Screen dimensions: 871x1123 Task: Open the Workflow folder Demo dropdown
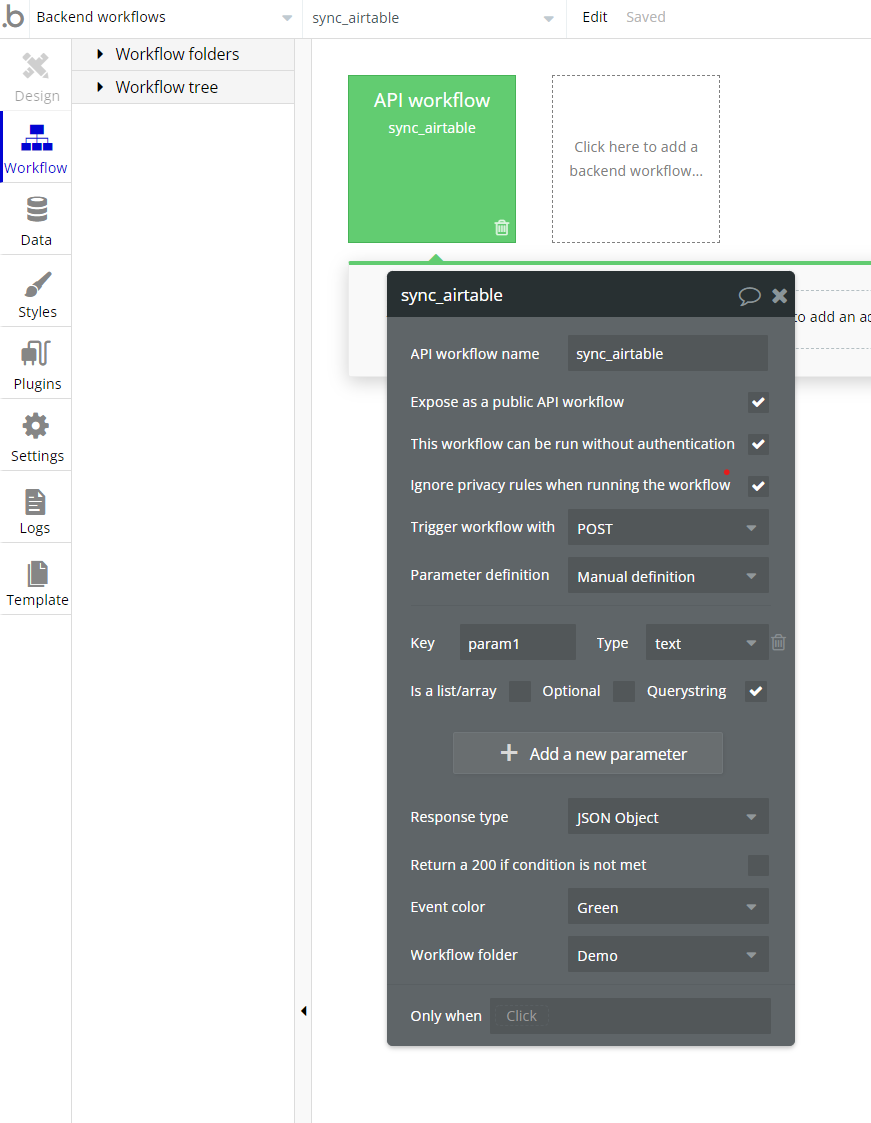(668, 955)
